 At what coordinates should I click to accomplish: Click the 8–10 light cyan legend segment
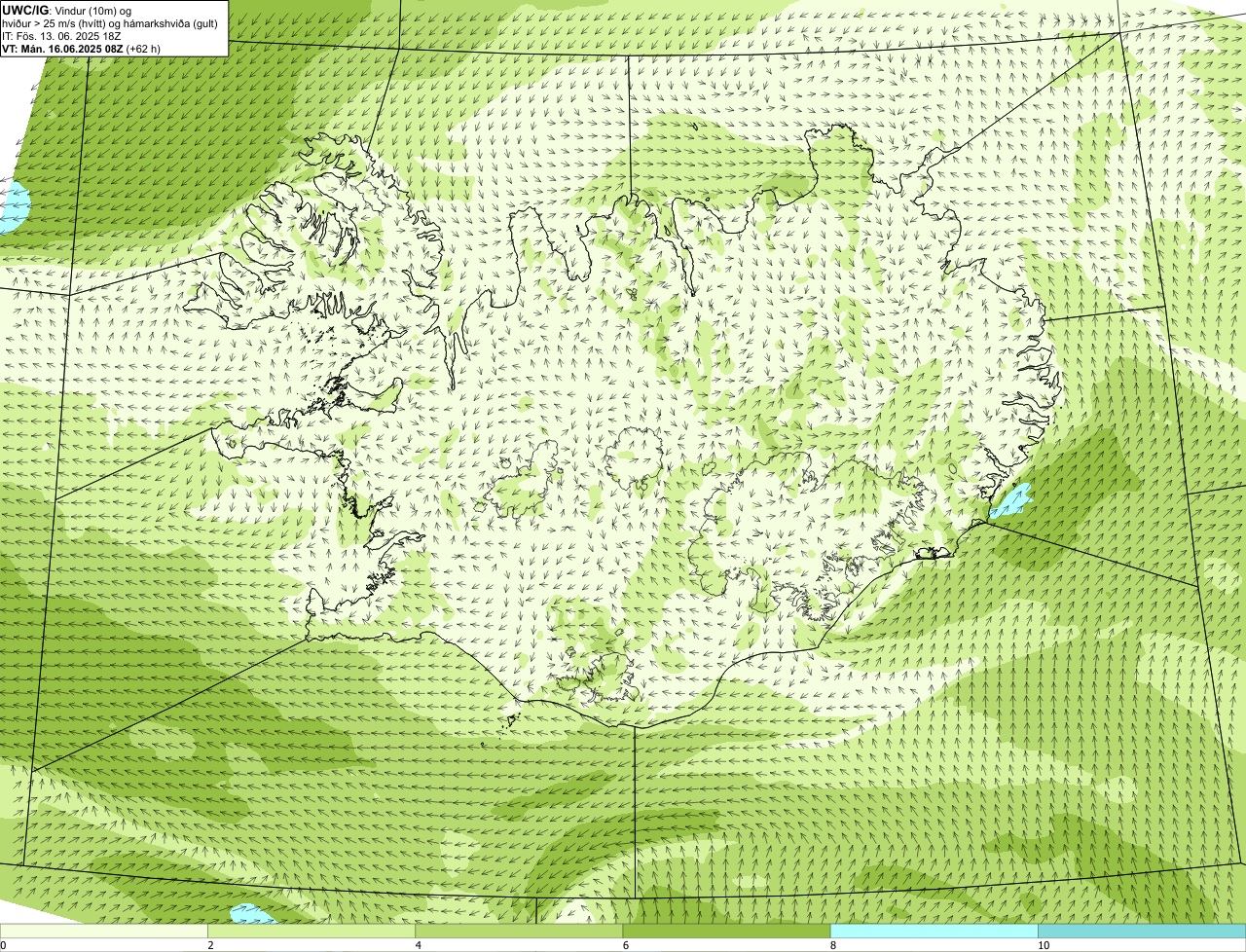coord(934,932)
